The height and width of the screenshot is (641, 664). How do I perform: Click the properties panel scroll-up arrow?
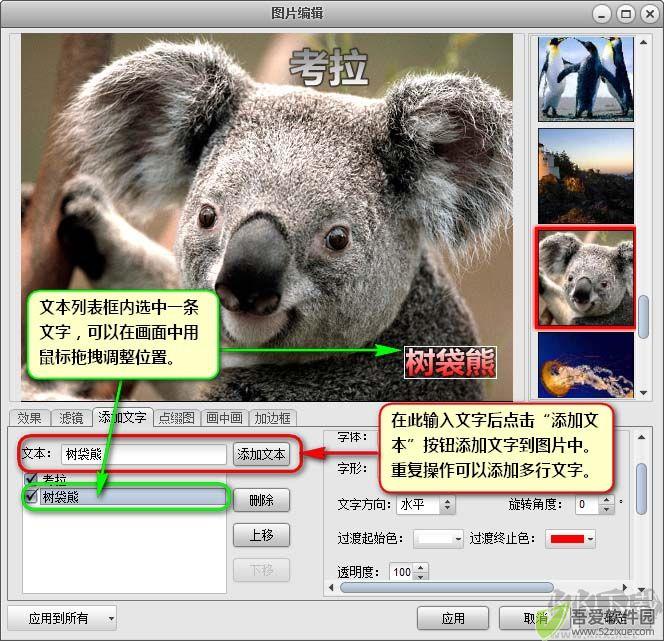click(642, 437)
